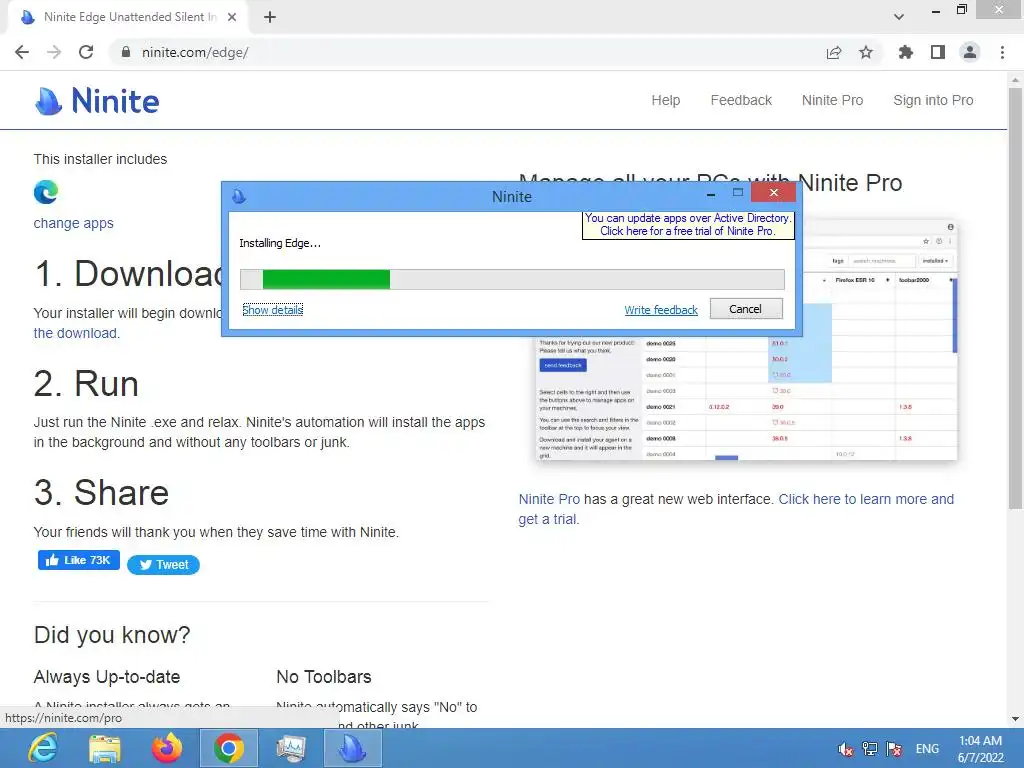The image size is (1024, 768).
Task: Click the Ninite installer dialog title icon
Action: [239, 196]
